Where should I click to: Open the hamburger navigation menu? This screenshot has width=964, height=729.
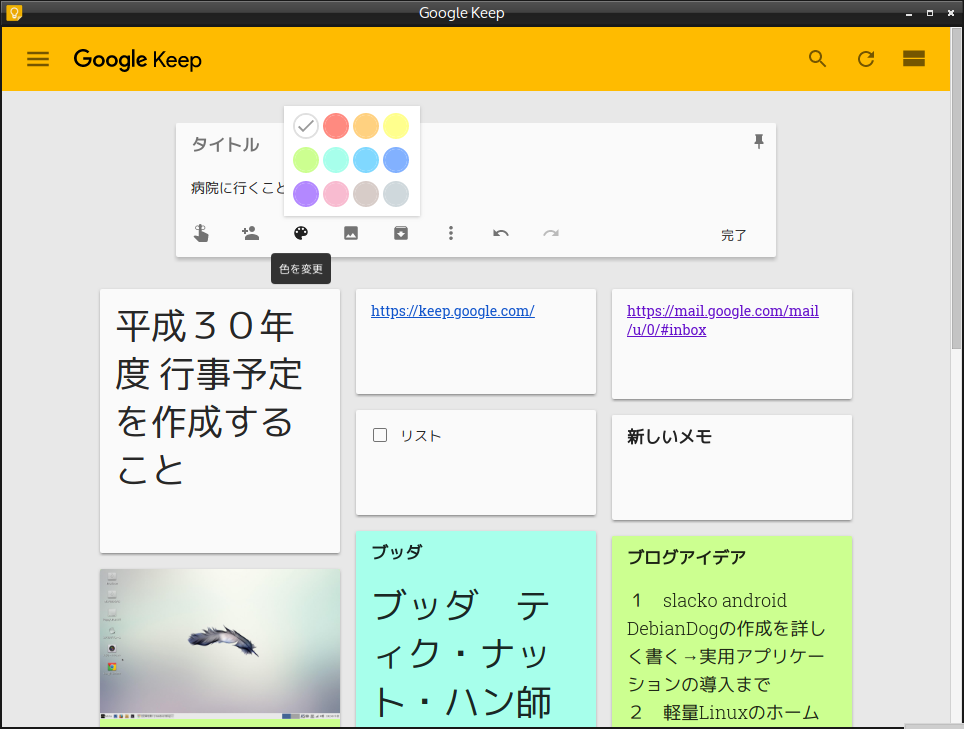(38, 59)
